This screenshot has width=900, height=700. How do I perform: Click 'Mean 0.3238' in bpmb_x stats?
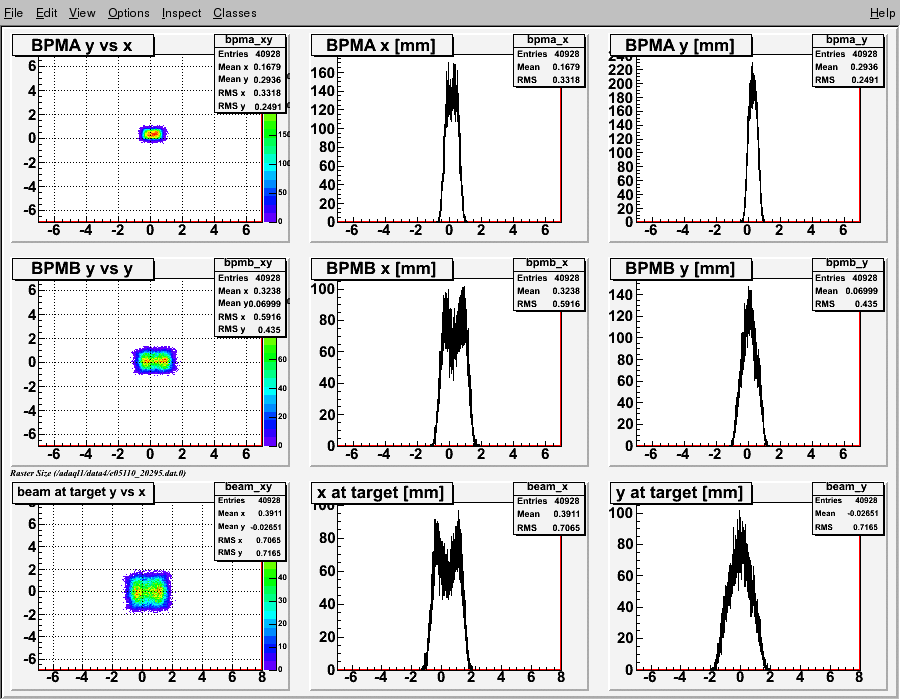point(549,291)
